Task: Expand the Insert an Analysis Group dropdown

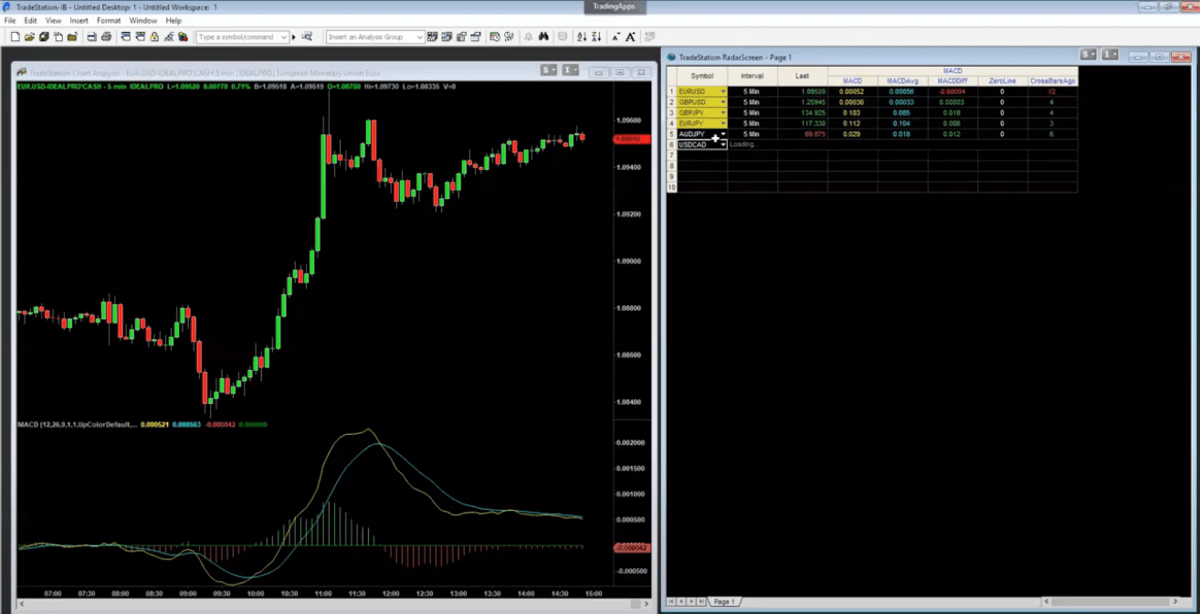Action: click(x=420, y=36)
